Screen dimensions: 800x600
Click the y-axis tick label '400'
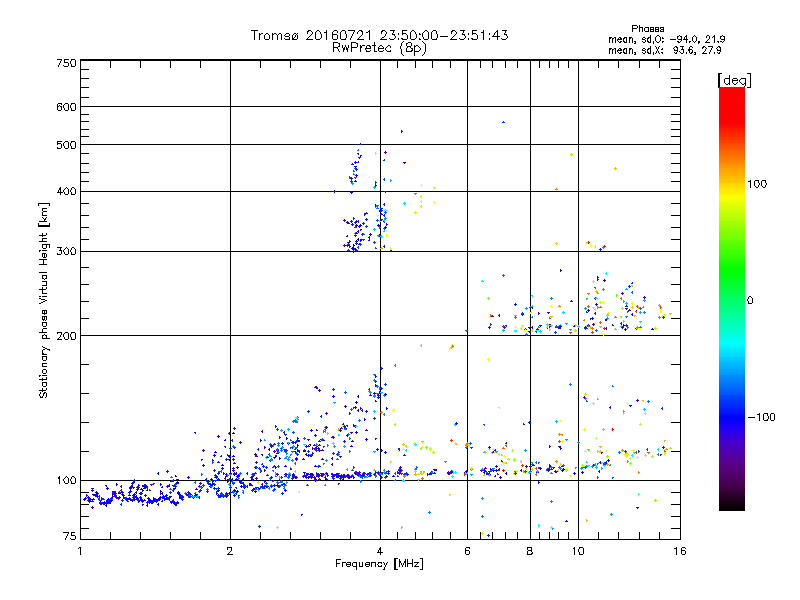pos(66,191)
